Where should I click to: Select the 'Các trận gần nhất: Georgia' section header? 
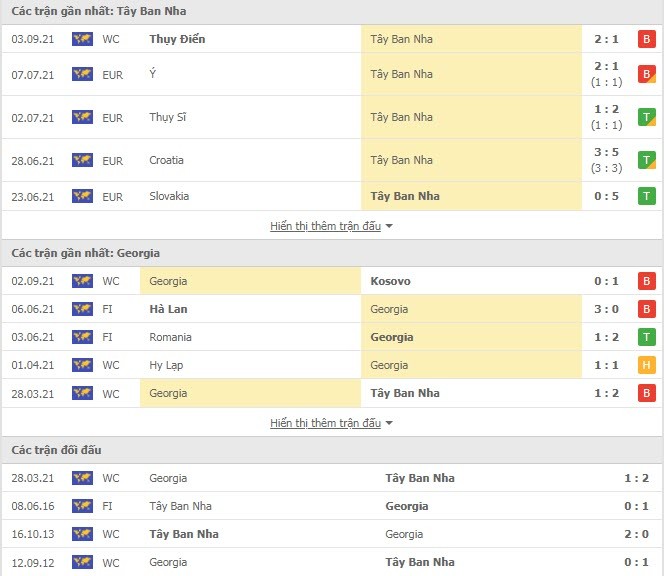[332, 253]
